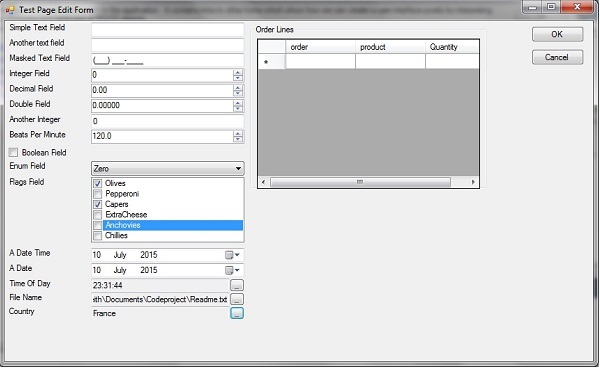
Task: Browse for file using File Name ellipsis button
Action: 237,299
